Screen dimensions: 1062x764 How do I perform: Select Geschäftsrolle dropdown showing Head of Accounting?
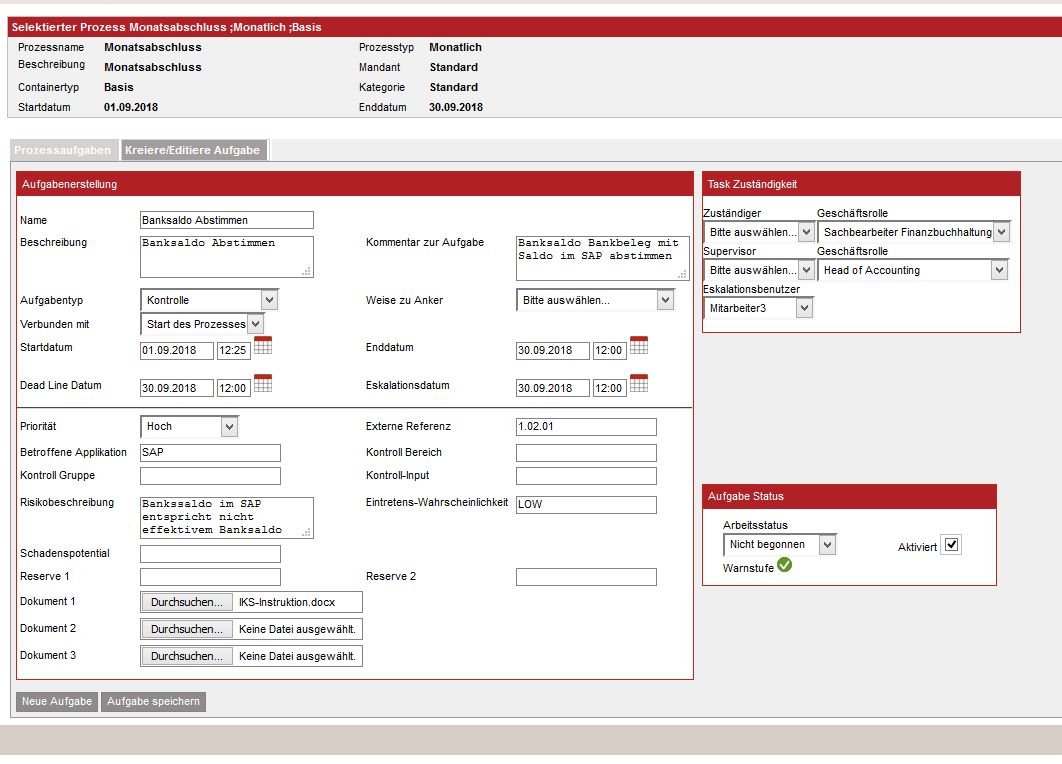point(913,270)
